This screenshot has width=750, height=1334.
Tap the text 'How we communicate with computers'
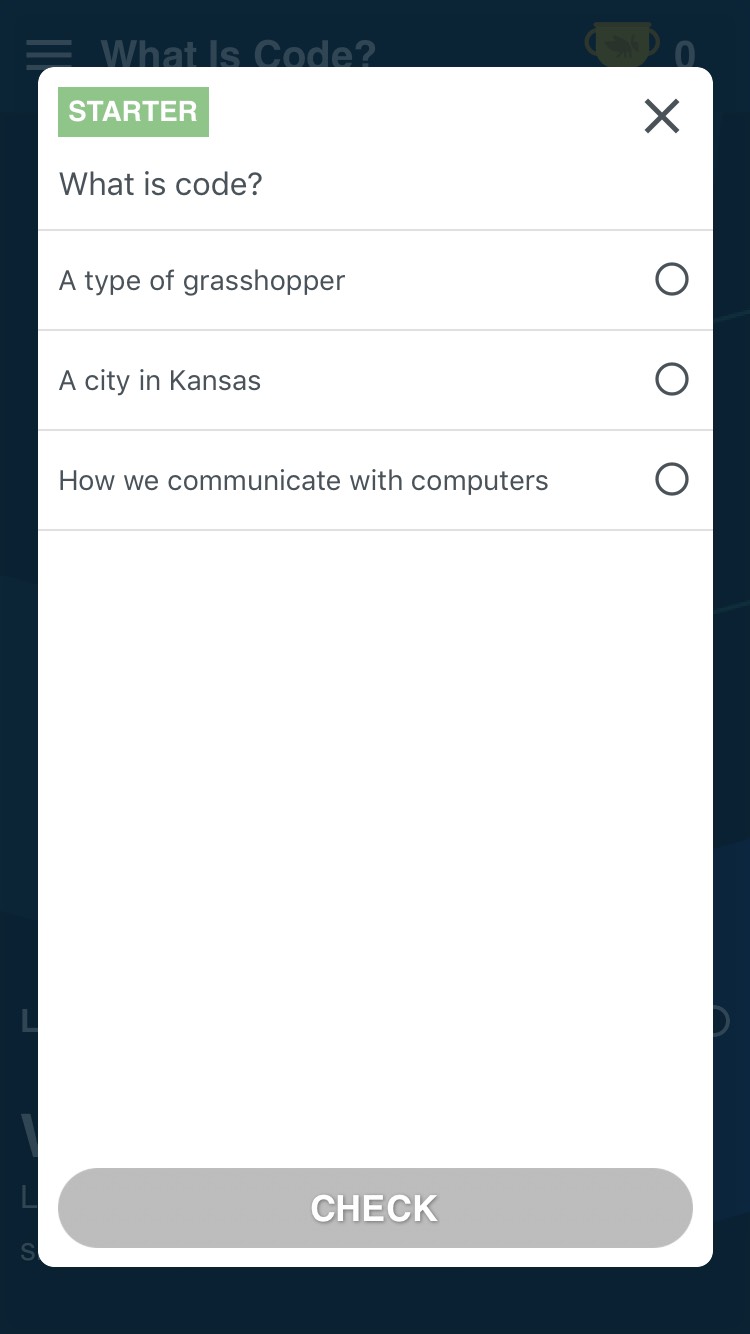(303, 481)
